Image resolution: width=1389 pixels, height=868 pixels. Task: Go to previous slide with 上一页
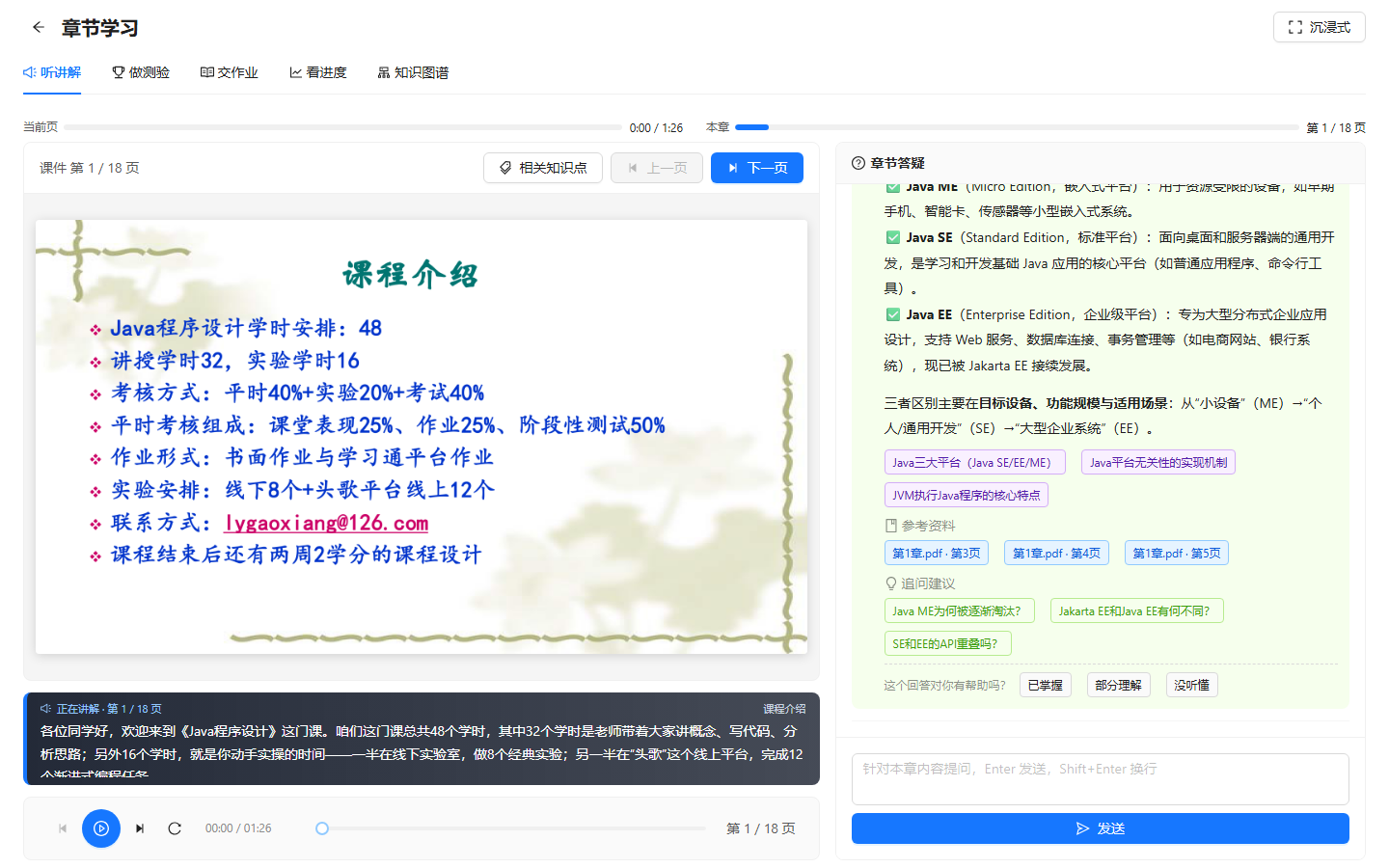tap(657, 168)
